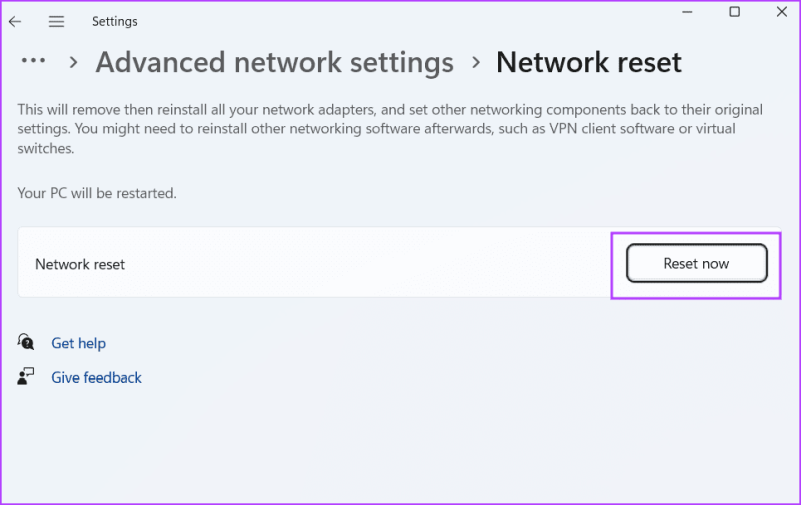Minimize the Settings window
Viewport: 801px width, 505px height.
pos(688,12)
